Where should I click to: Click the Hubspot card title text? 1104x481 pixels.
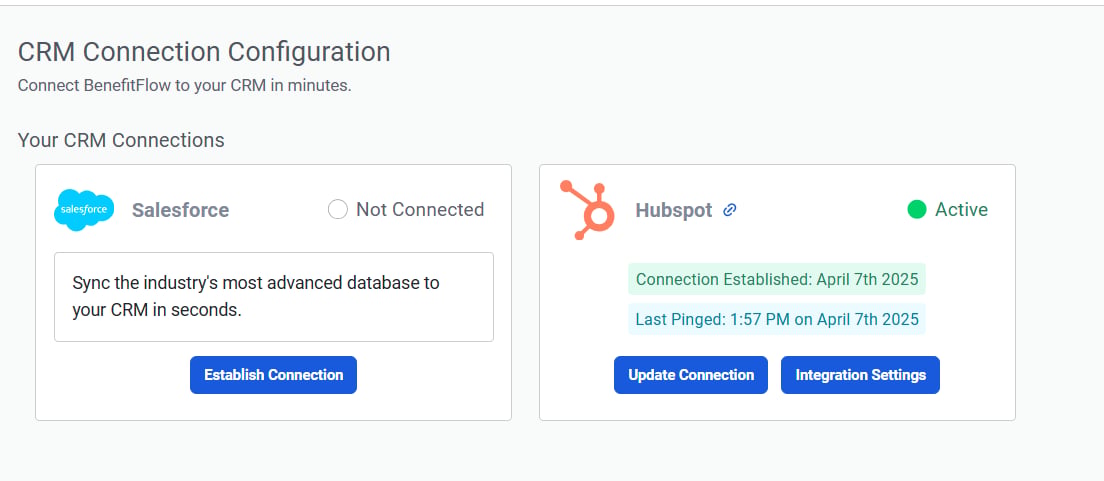point(674,210)
